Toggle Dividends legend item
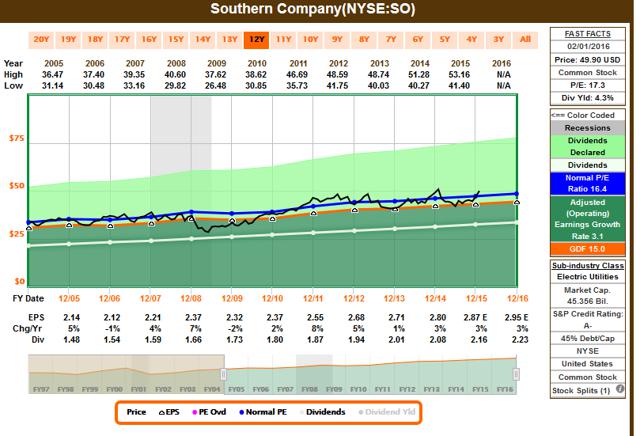 [x=322, y=412]
